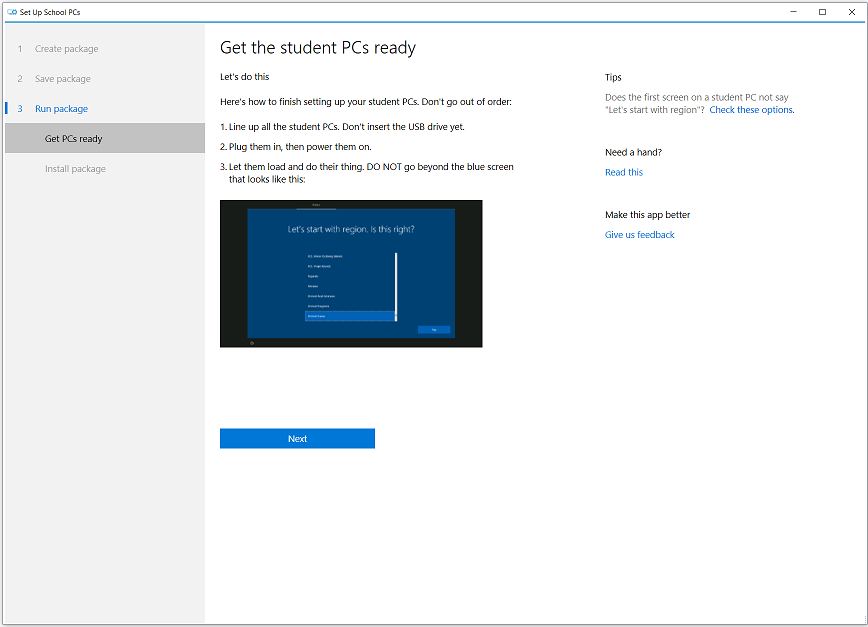The width and height of the screenshot is (868, 627).
Task: Click the Yes button in the preview image
Action: pos(434,329)
